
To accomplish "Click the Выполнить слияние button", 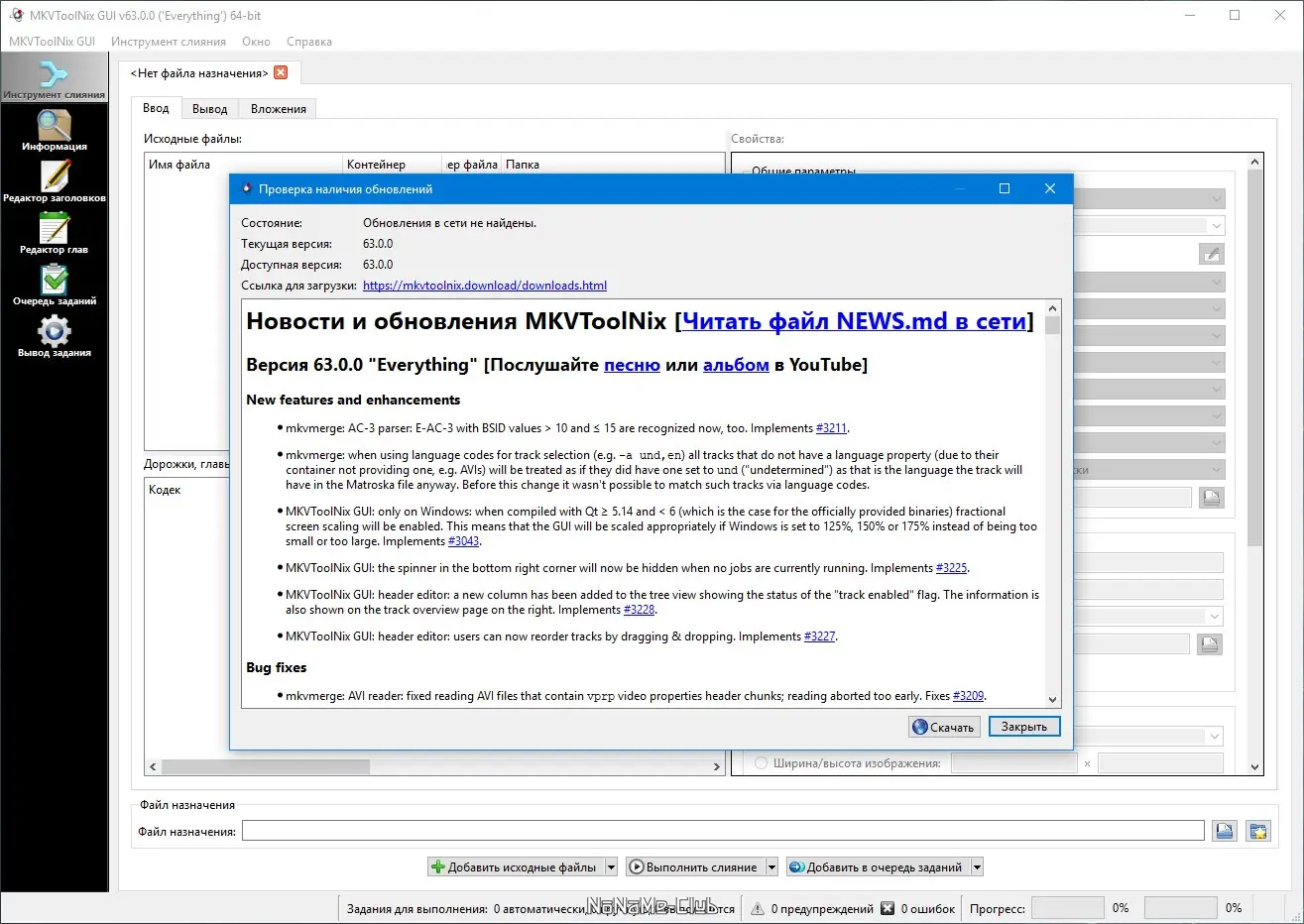I will (x=693, y=867).
